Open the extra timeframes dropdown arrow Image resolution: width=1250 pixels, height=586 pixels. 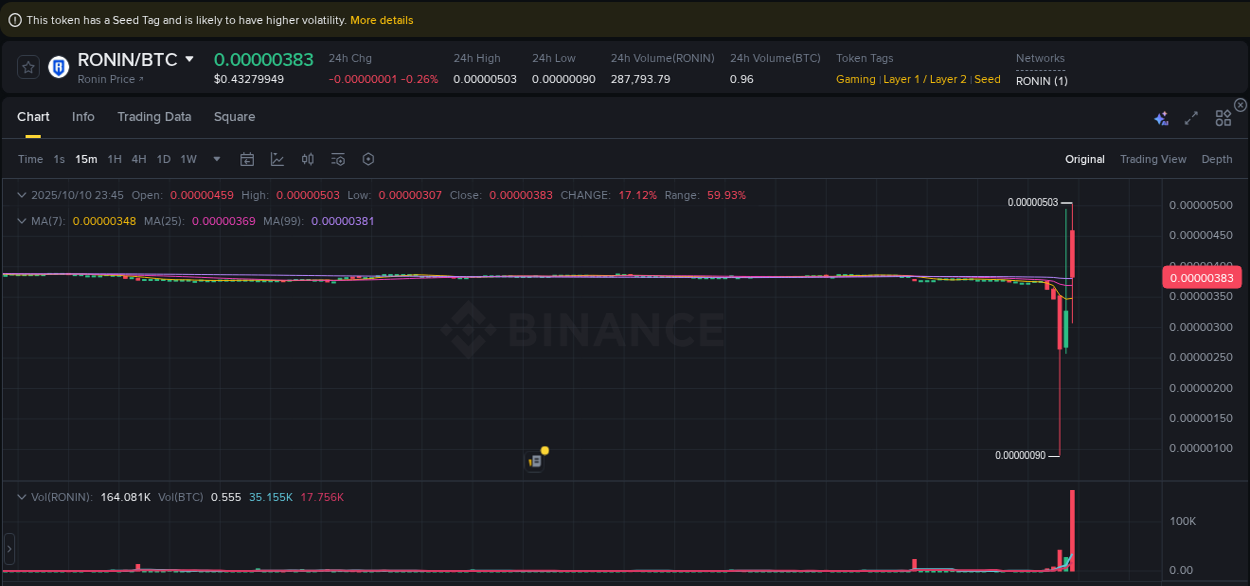(216, 159)
